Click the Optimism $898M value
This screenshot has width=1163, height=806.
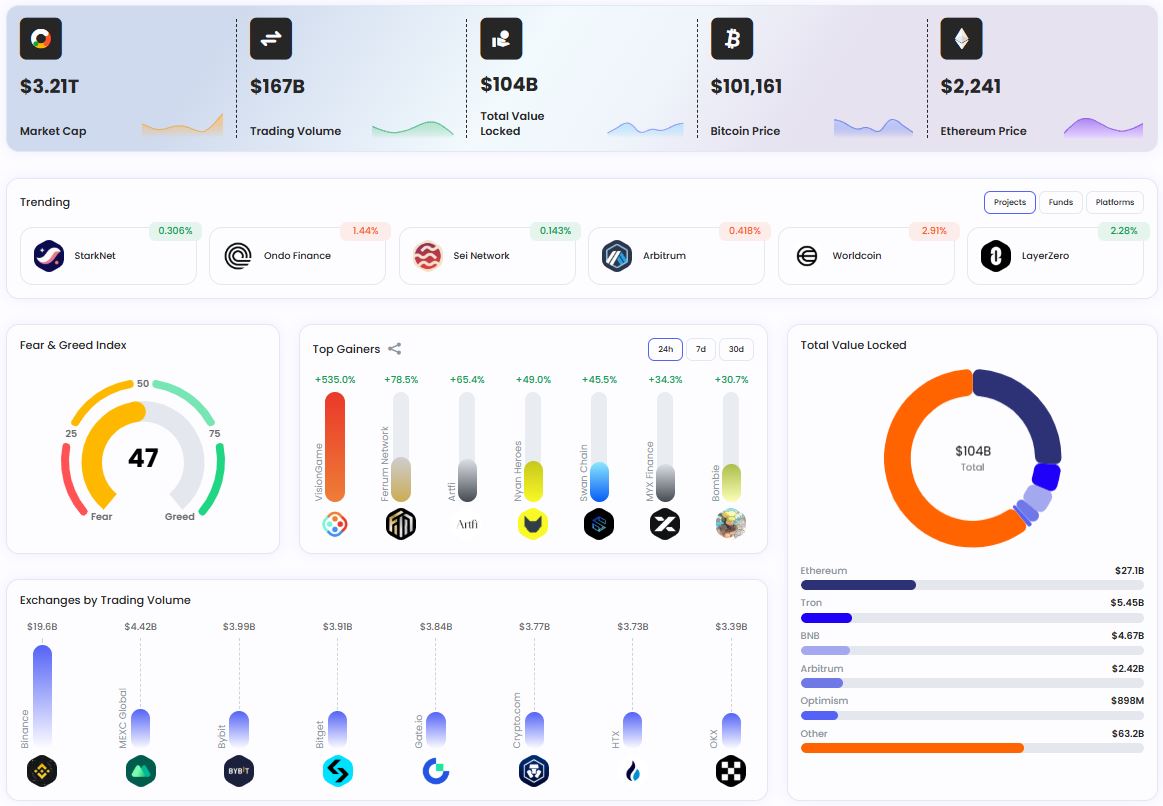pyautogui.click(x=1127, y=701)
